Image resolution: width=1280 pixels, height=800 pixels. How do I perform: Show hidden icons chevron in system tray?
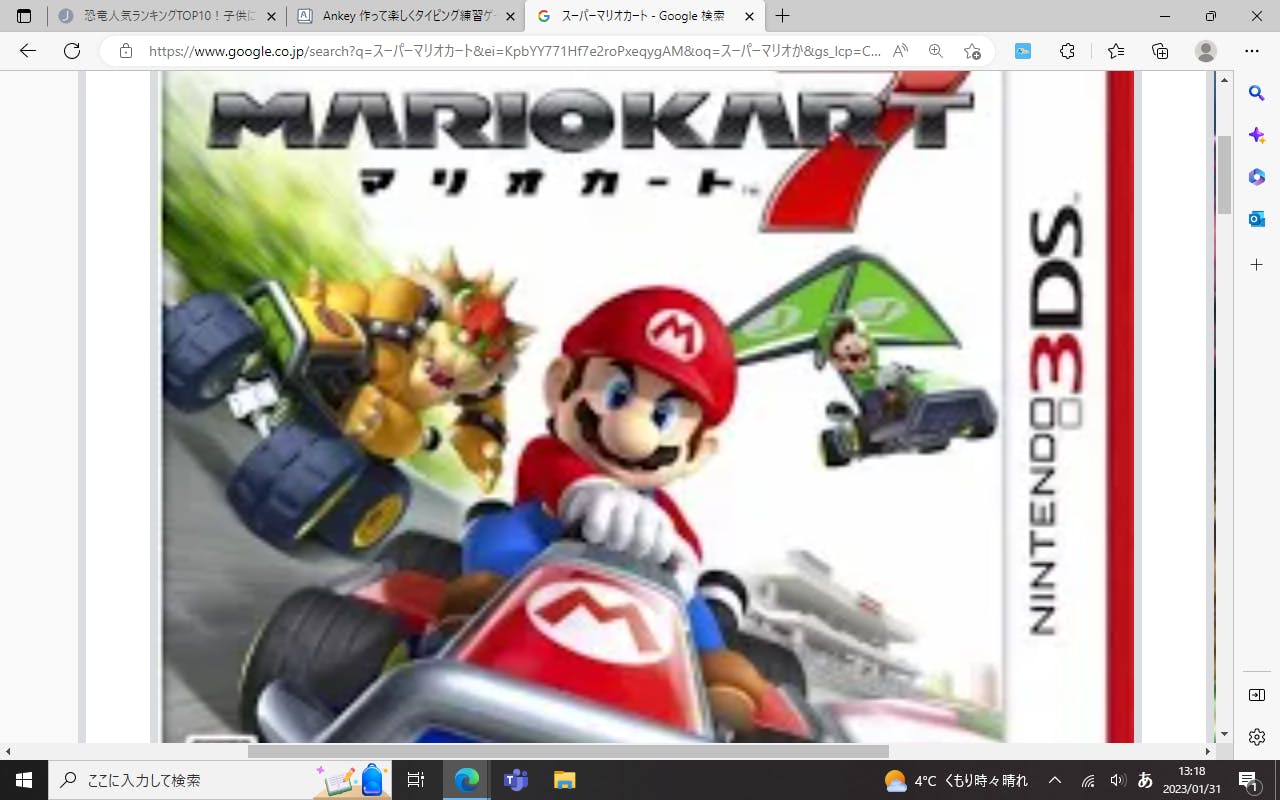(x=1054, y=780)
